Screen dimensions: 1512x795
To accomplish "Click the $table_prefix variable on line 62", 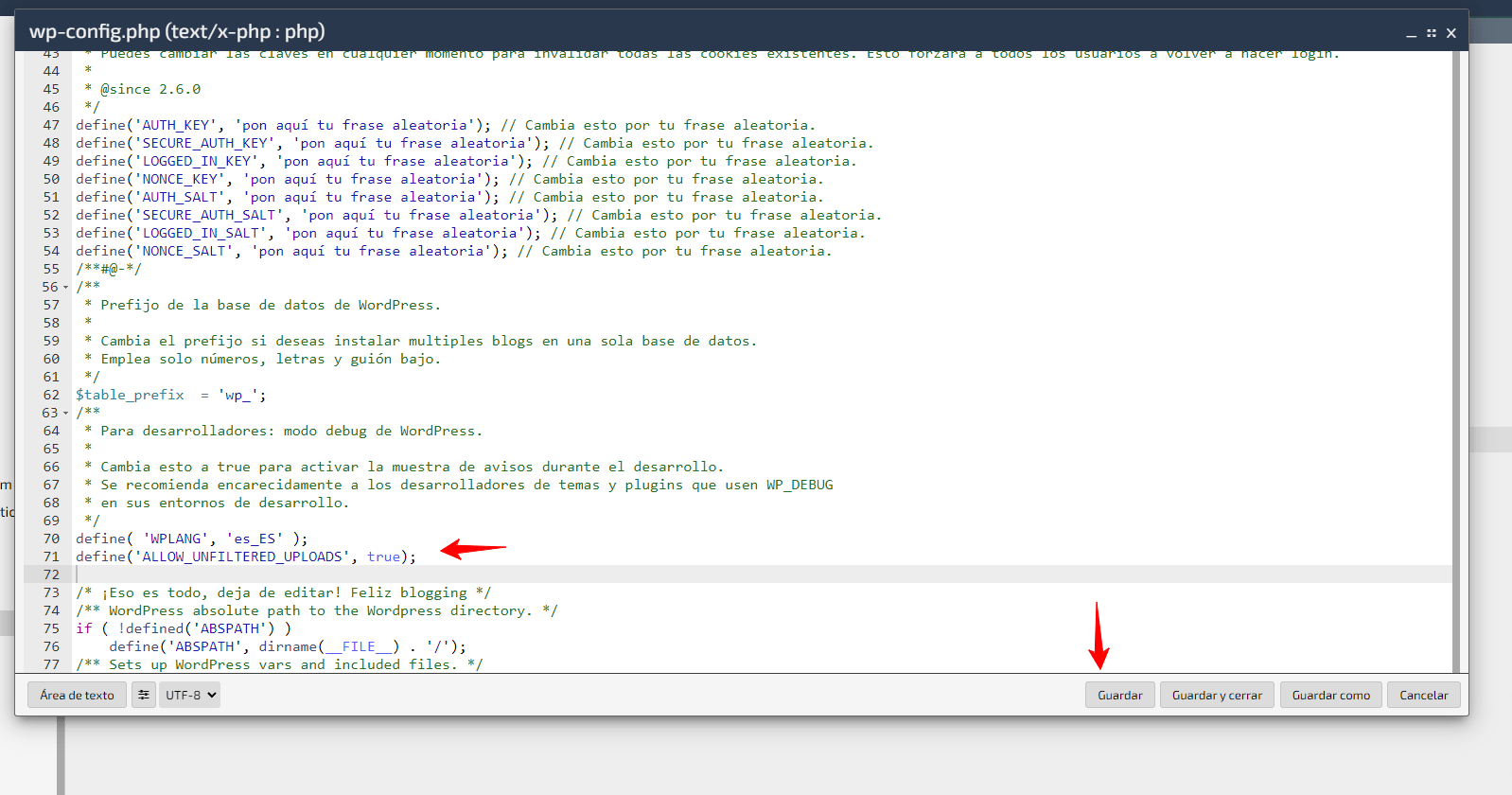I will pyautogui.click(x=131, y=395).
